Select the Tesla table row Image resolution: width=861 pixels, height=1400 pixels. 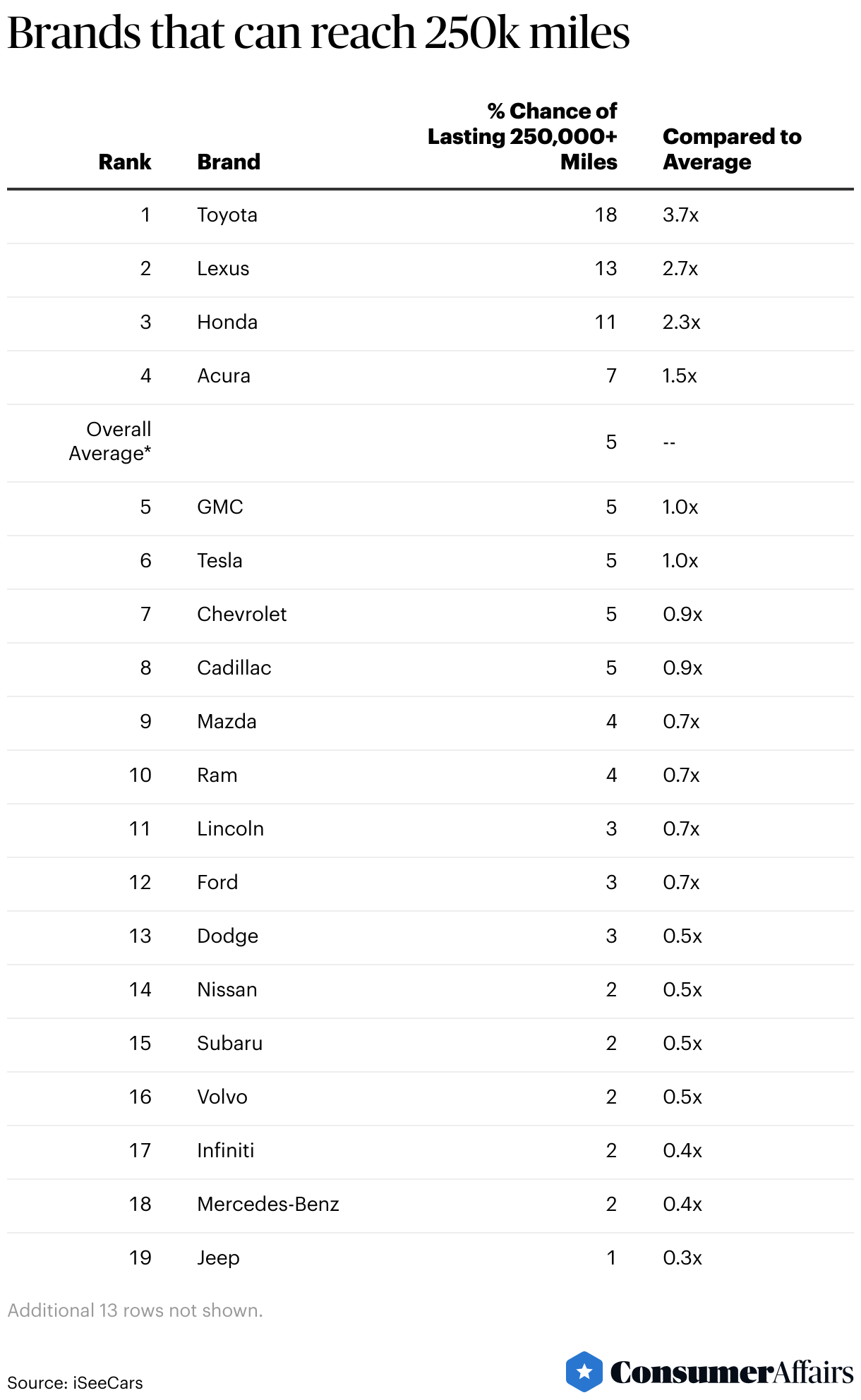click(x=430, y=561)
